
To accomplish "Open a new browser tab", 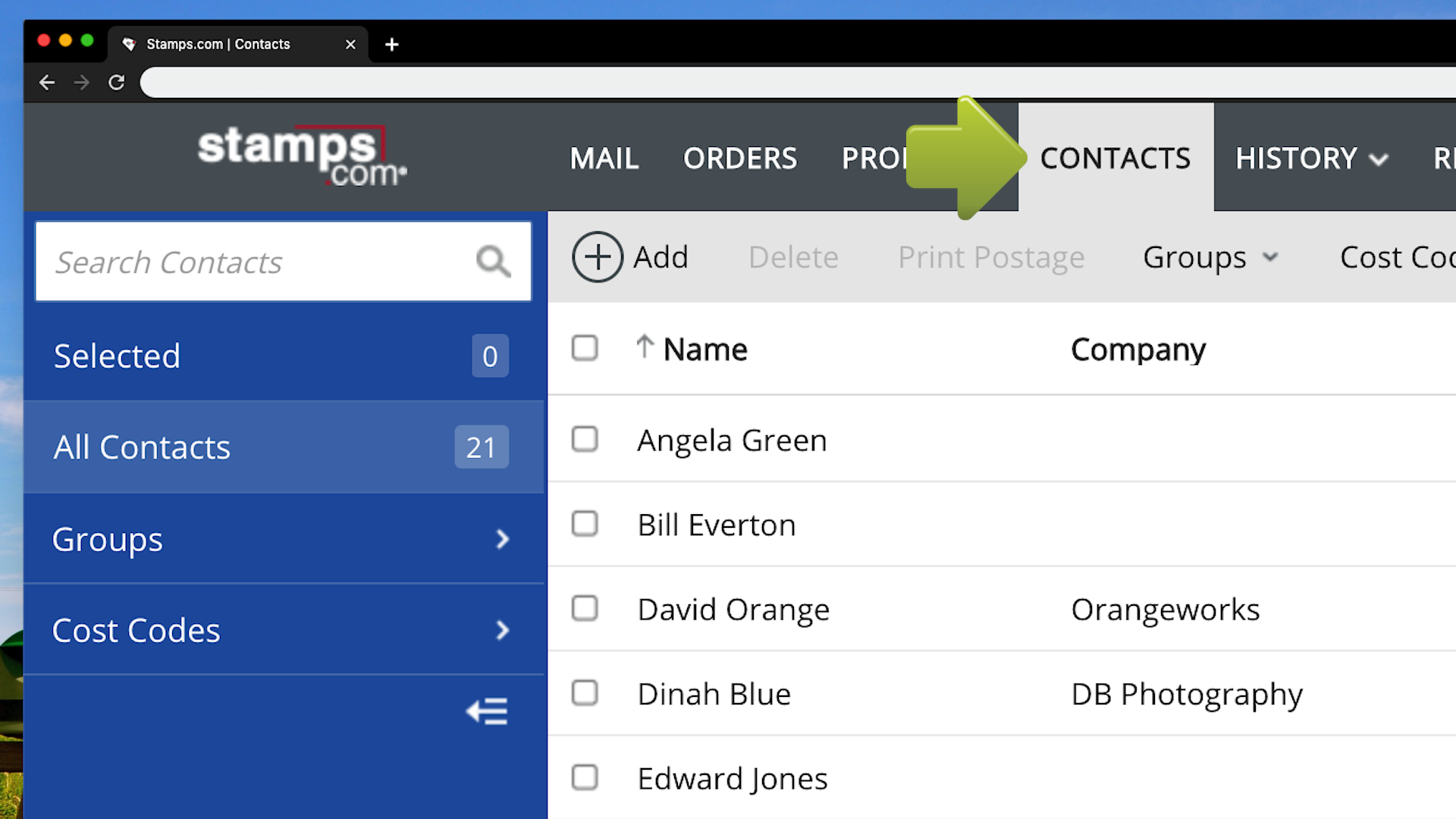I will 391,44.
